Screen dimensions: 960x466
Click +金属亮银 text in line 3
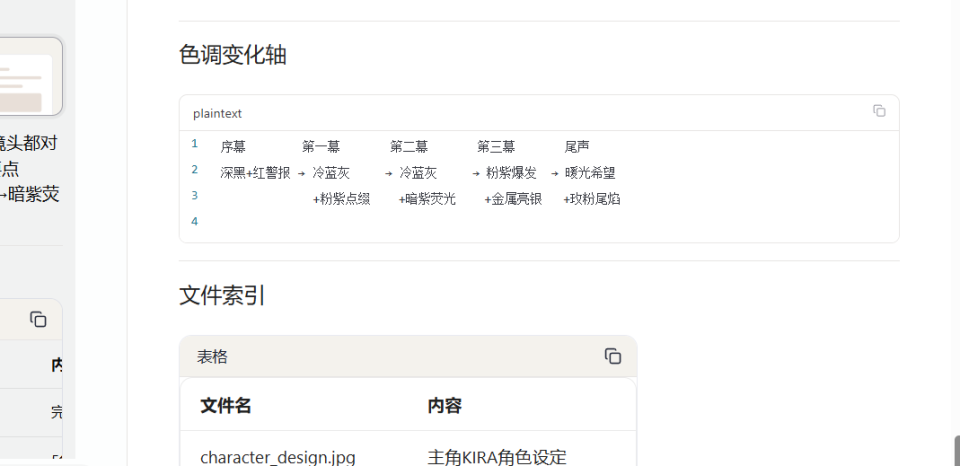pos(513,199)
